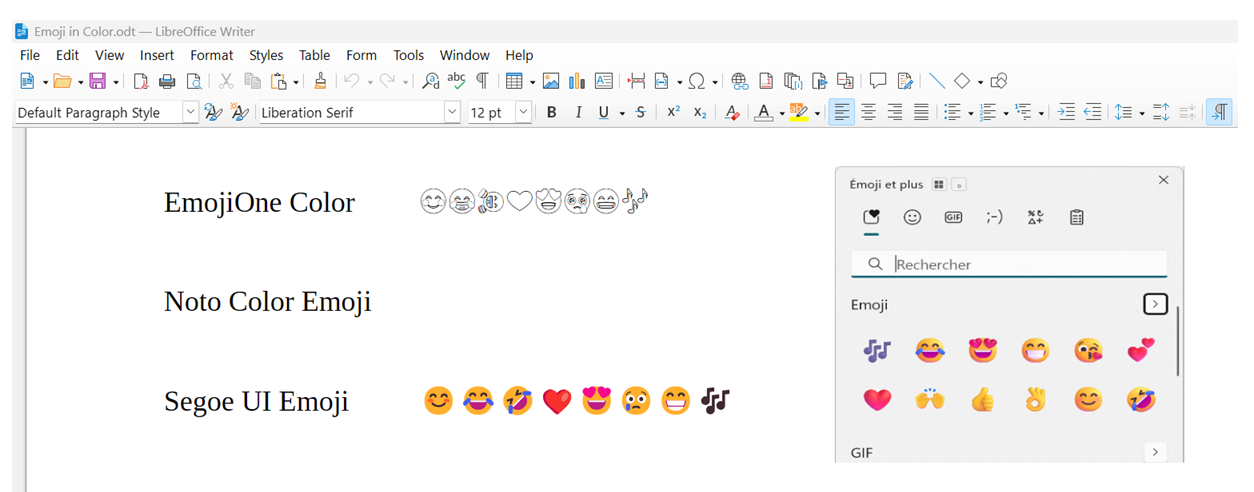This screenshot has width=1254, height=492.
Task: Insert the red heart emoji from picker
Action: coord(877,400)
